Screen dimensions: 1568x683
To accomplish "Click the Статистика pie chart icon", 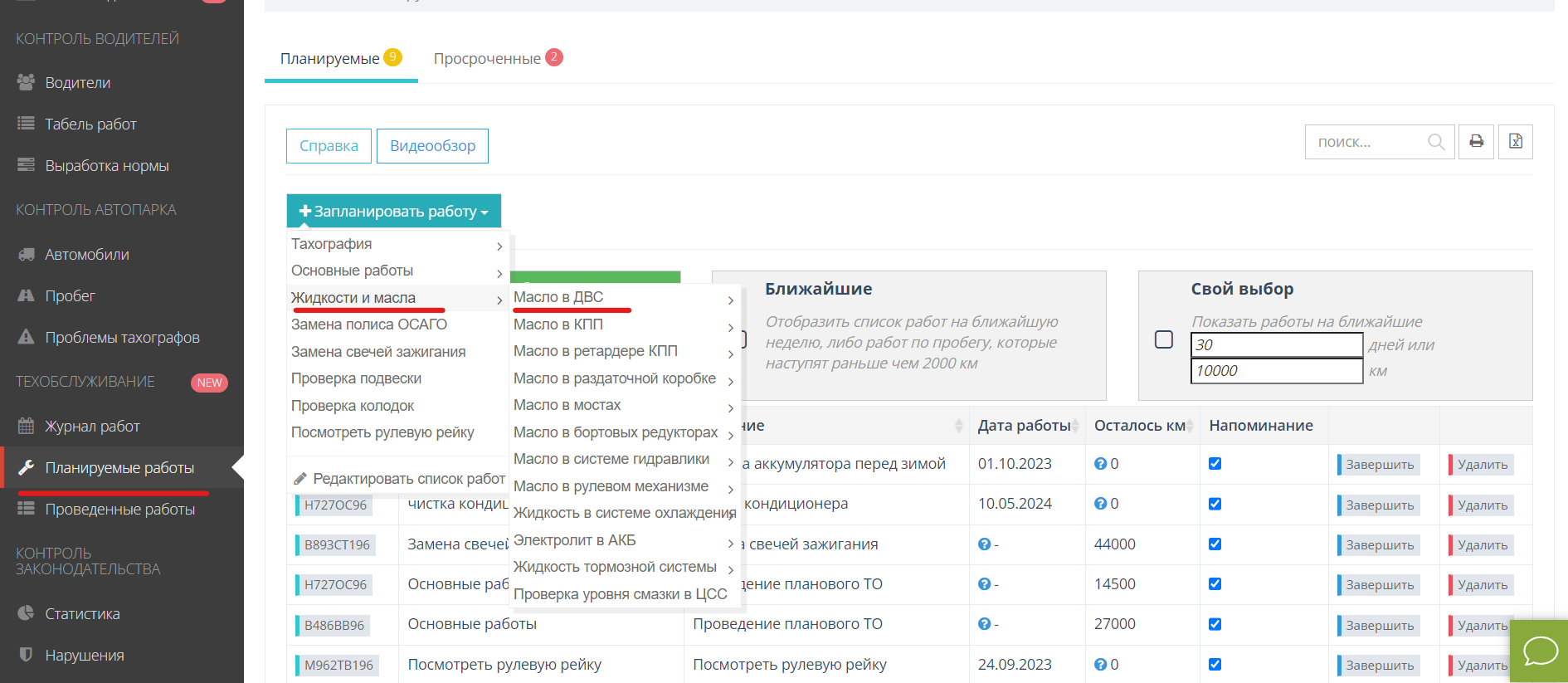I will 27,613.
